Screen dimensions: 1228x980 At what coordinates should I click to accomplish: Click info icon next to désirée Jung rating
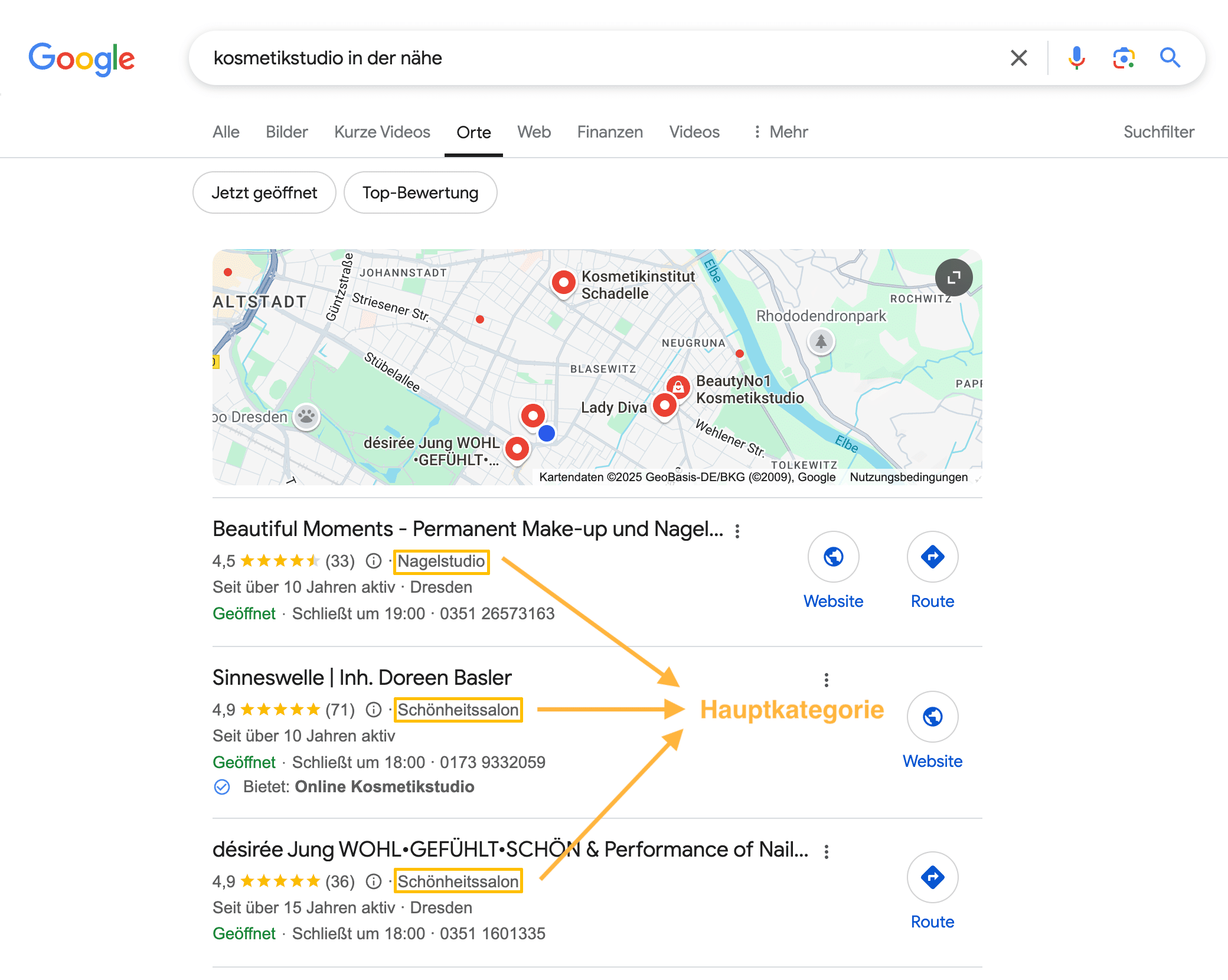click(x=374, y=881)
